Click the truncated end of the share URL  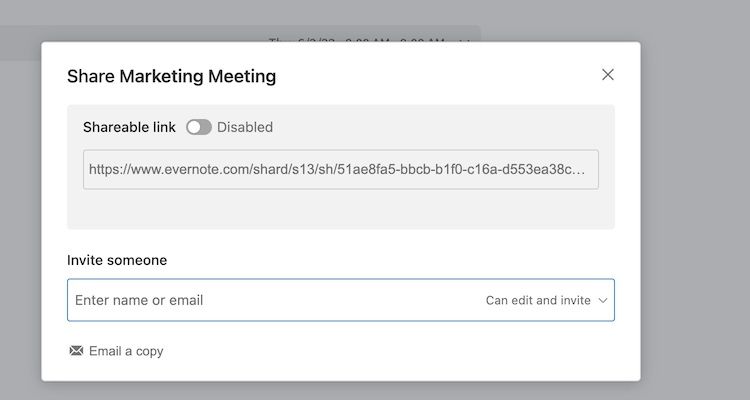(570, 170)
